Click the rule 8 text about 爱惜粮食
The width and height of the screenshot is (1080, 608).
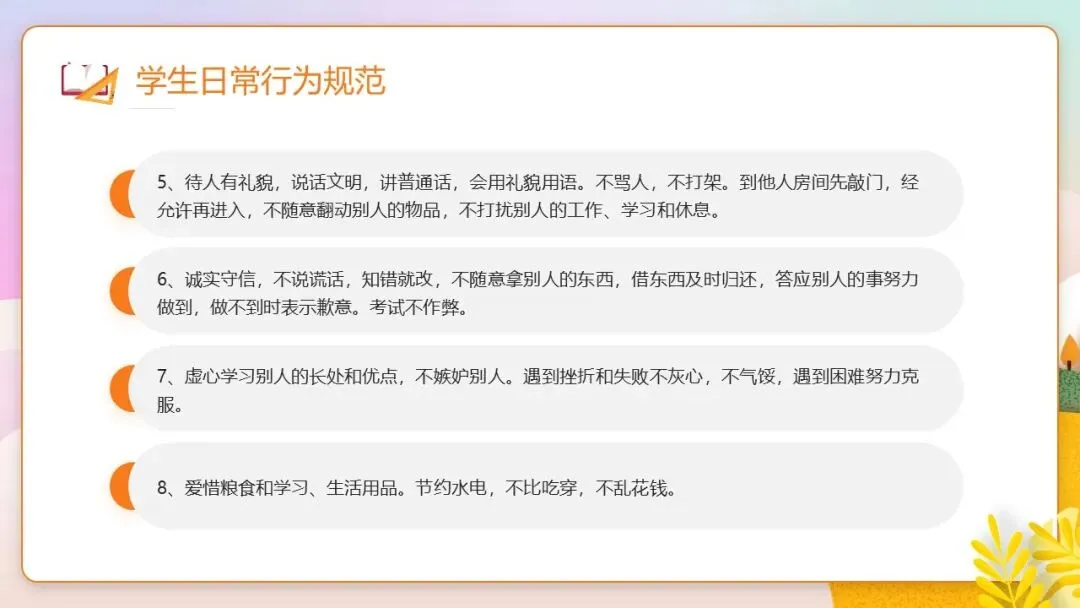click(x=416, y=488)
